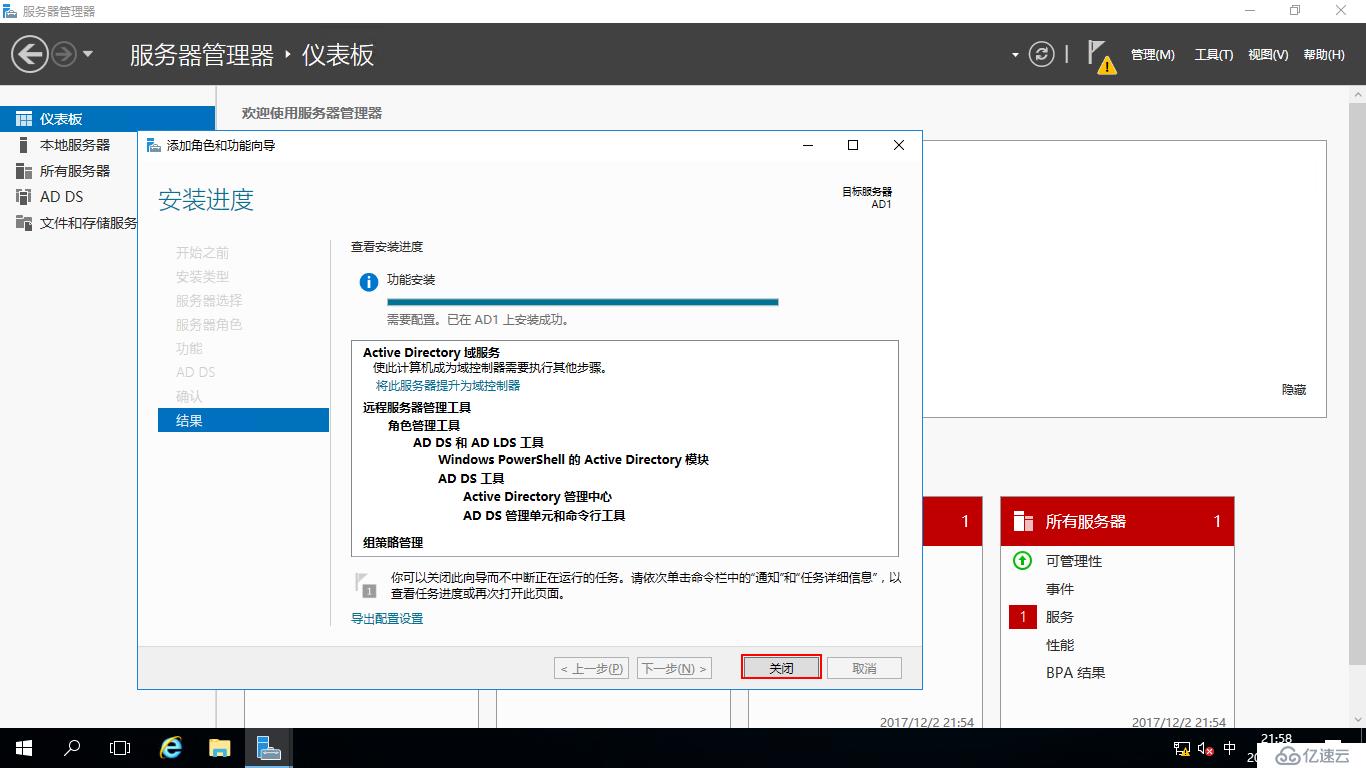Click the 所有服务器 sidebar icon
This screenshot has width=1366, height=768.
click(x=23, y=171)
